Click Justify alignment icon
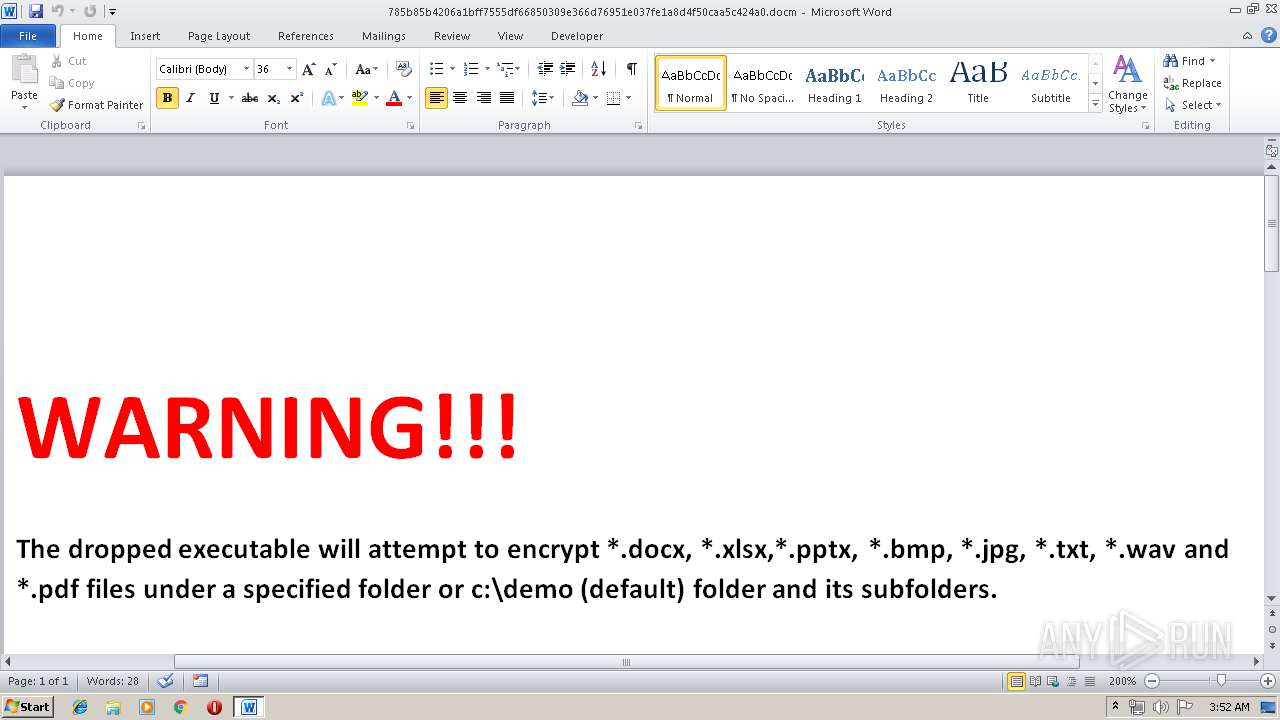The width and height of the screenshot is (1280, 720). 507,98
